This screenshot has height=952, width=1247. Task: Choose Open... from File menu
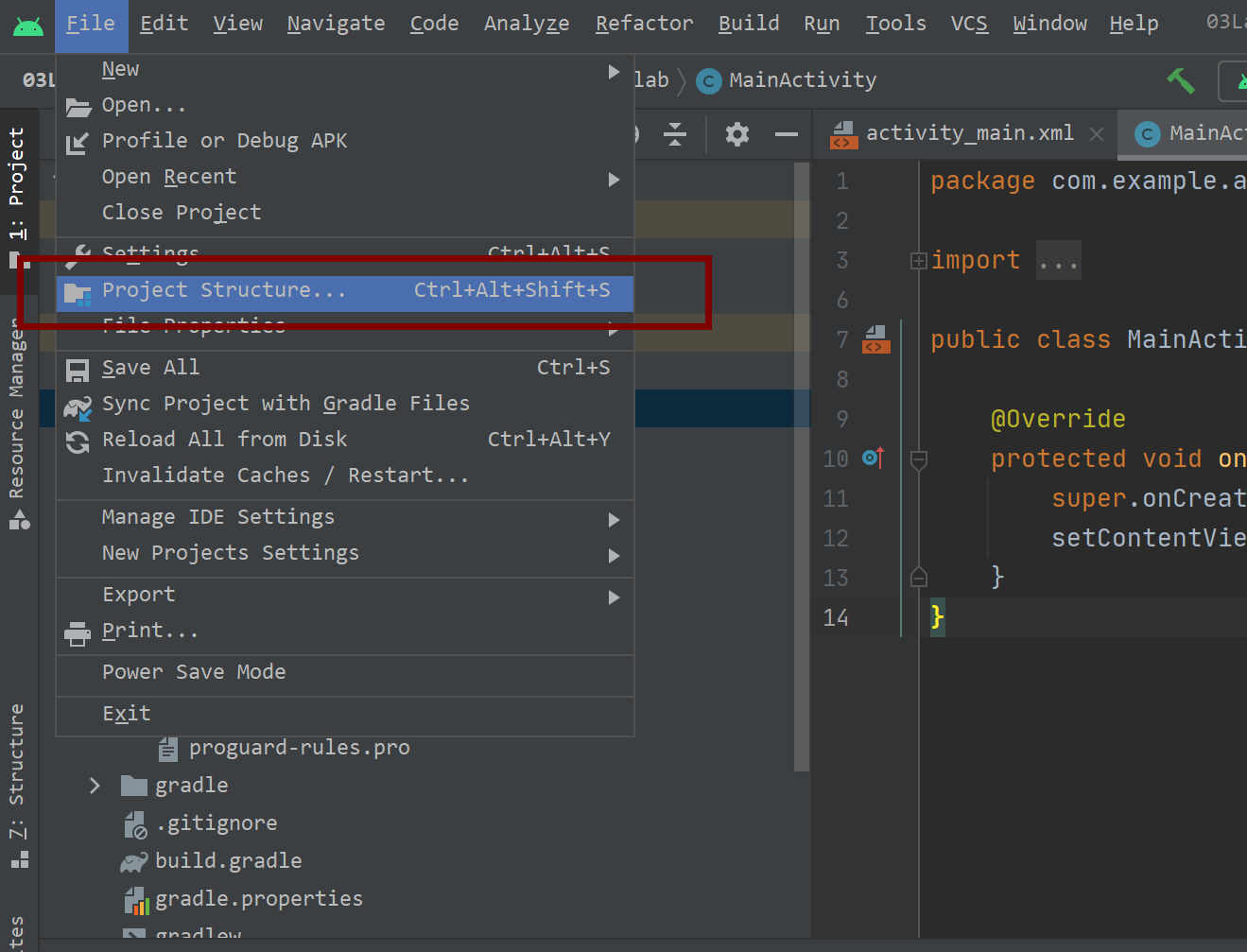pyautogui.click(x=345, y=106)
